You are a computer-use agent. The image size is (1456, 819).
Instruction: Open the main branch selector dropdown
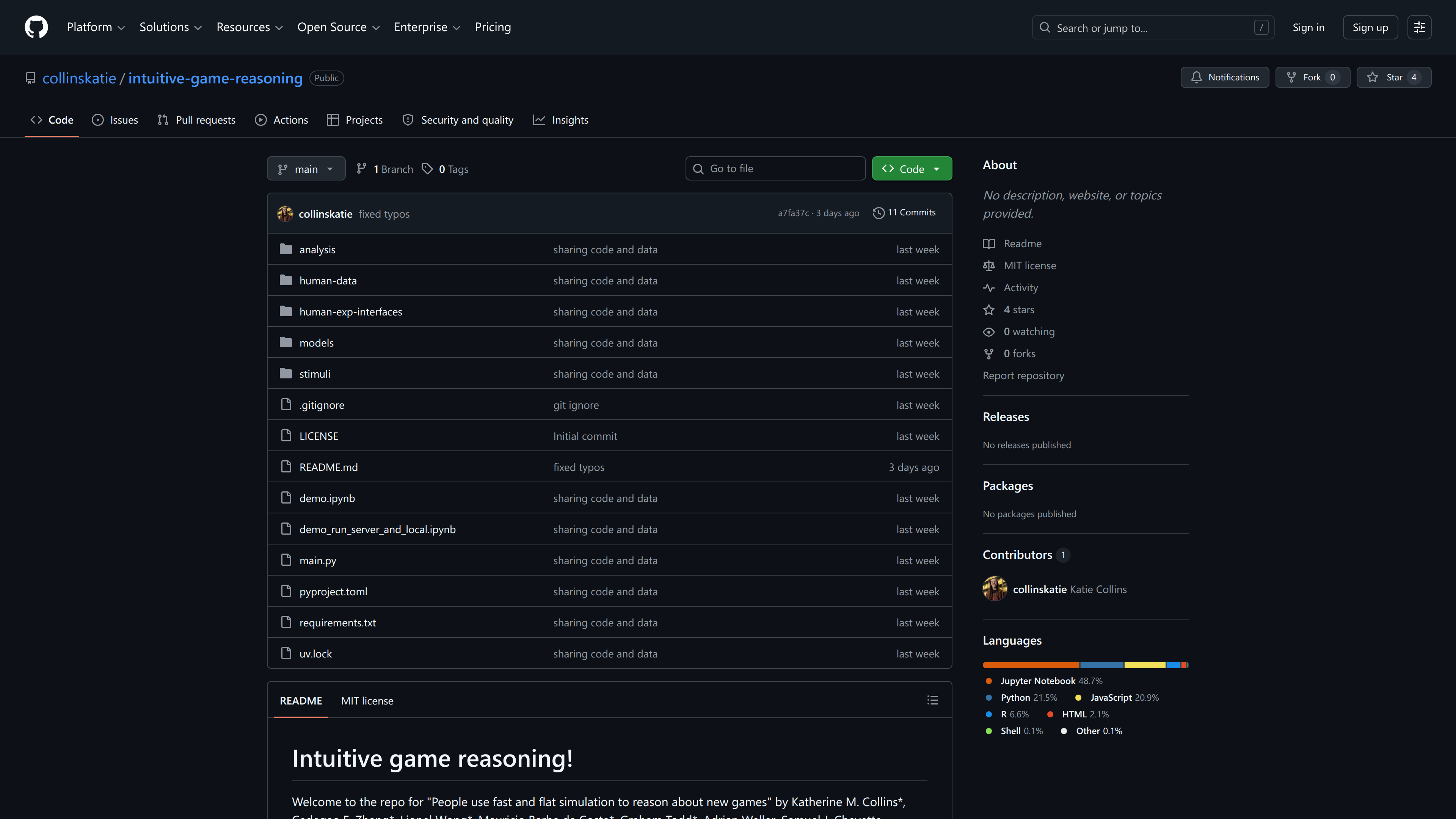(306, 168)
